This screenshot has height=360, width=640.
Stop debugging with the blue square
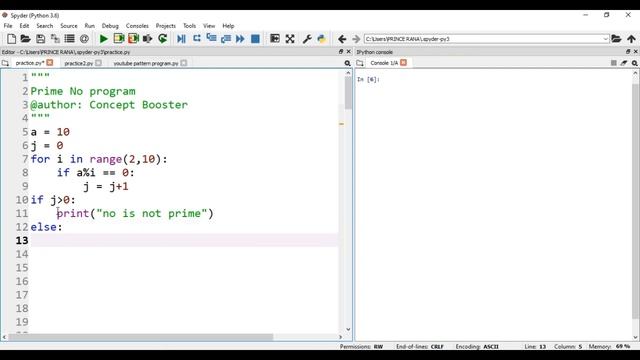[x=255, y=39]
